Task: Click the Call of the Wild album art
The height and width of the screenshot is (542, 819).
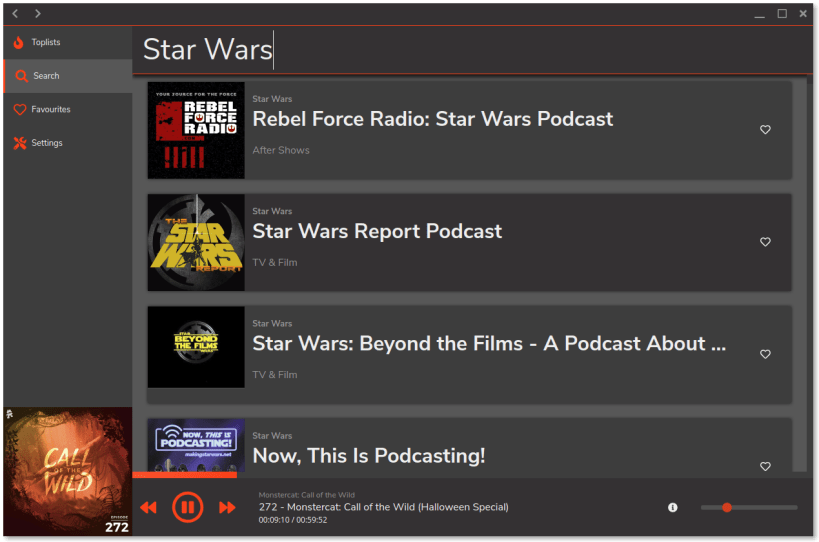Action: pyautogui.click(x=68, y=472)
